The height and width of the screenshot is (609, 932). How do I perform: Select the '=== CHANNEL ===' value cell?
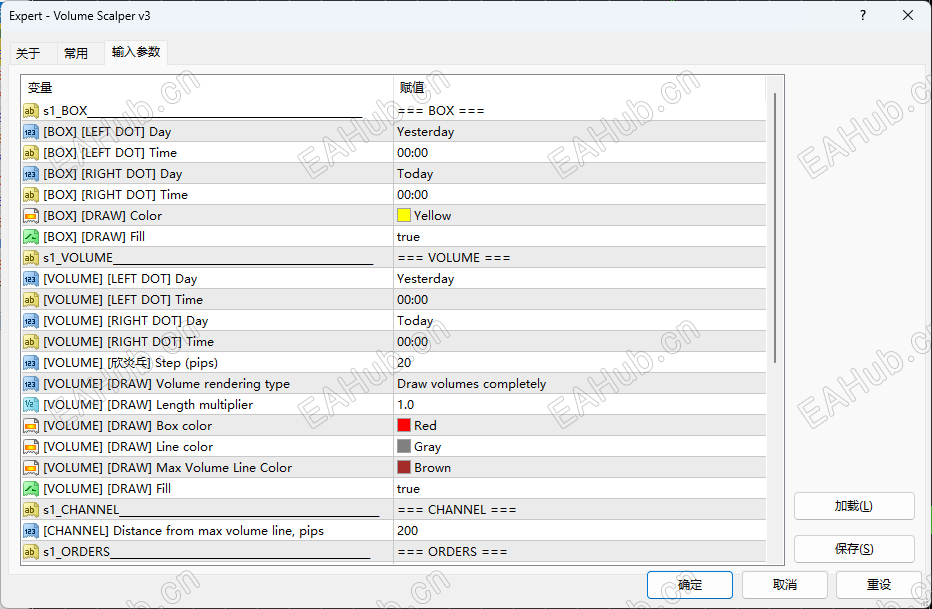click(x=580, y=510)
